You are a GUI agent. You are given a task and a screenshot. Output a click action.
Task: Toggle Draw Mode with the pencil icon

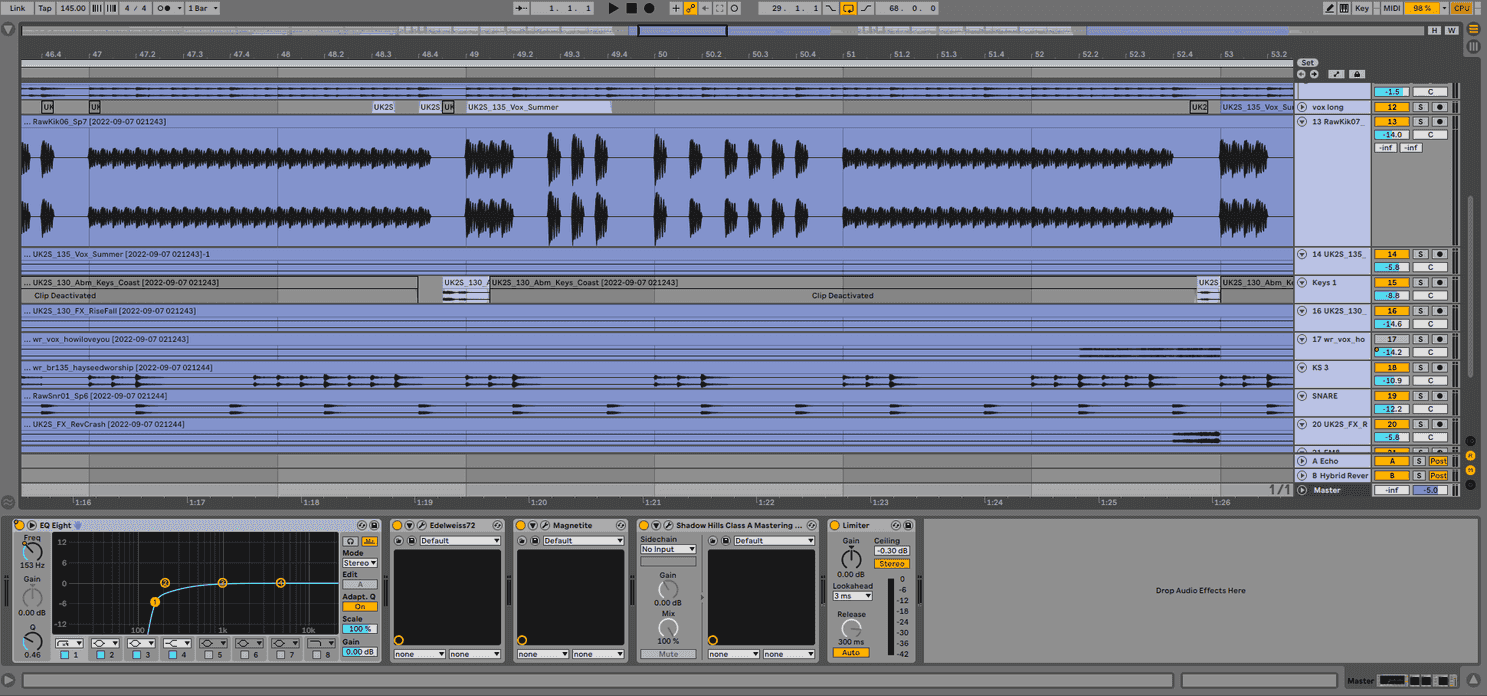[1330, 7]
